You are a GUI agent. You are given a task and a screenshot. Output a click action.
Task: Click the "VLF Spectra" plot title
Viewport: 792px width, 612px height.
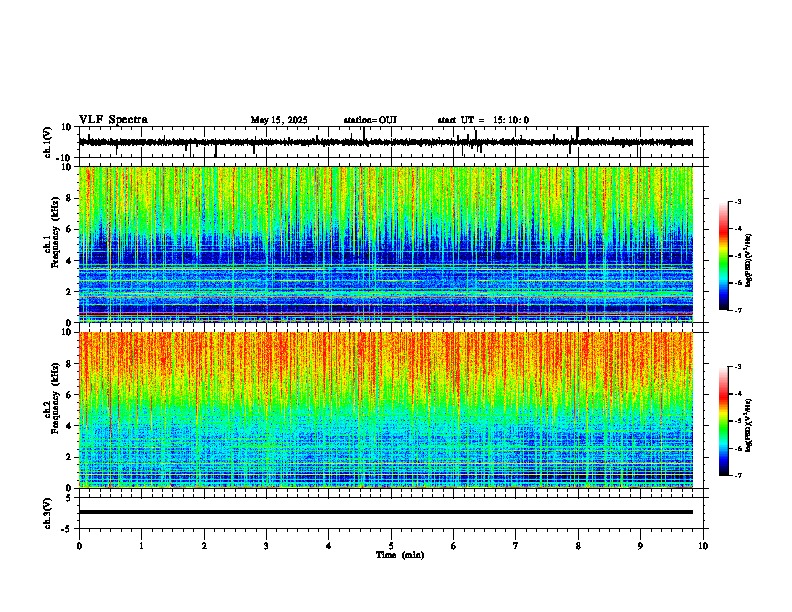tap(113, 120)
